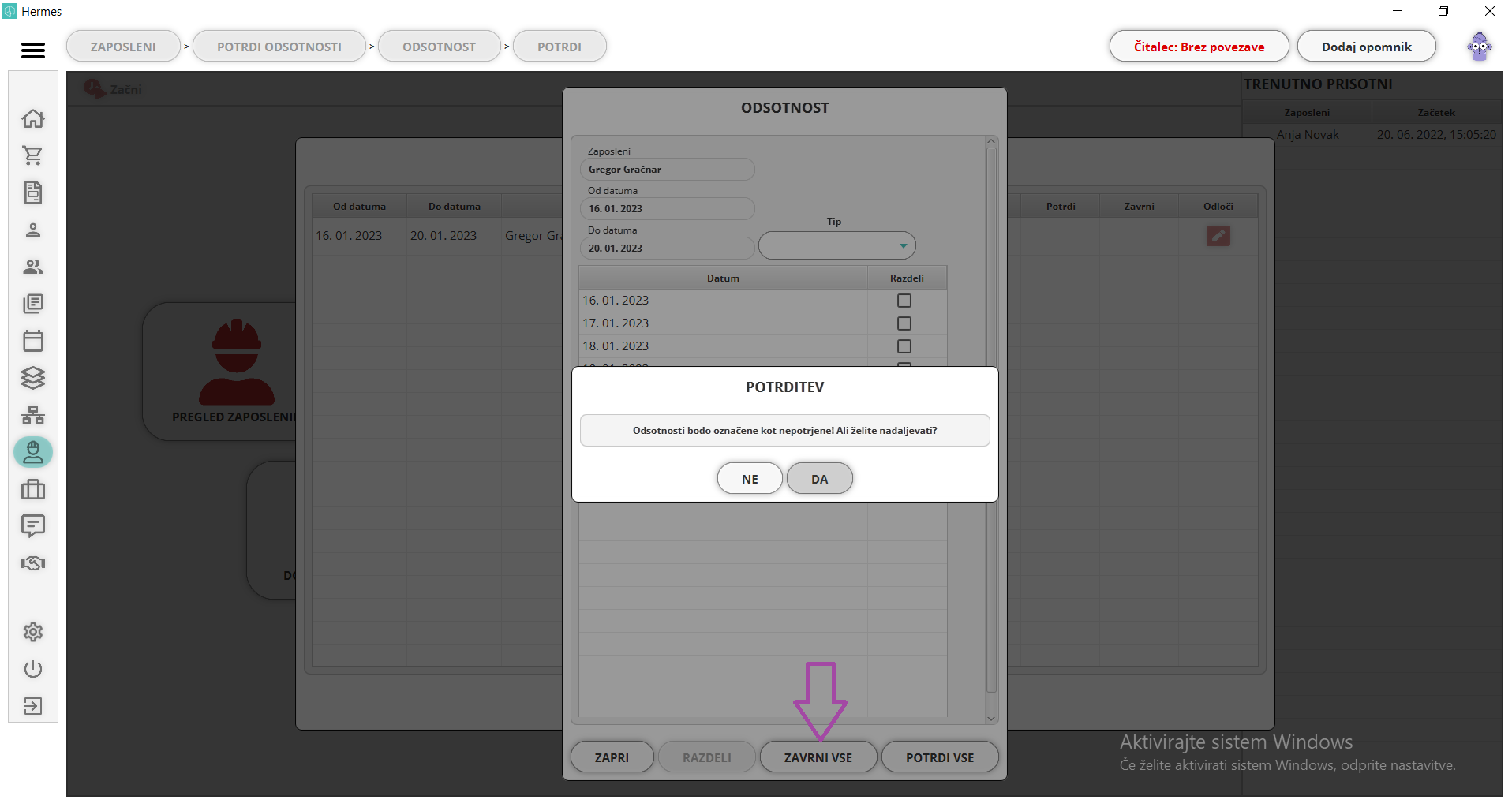Click the 18. 01. 2023 date row
The width and height of the screenshot is (1512, 811).
[x=762, y=346]
